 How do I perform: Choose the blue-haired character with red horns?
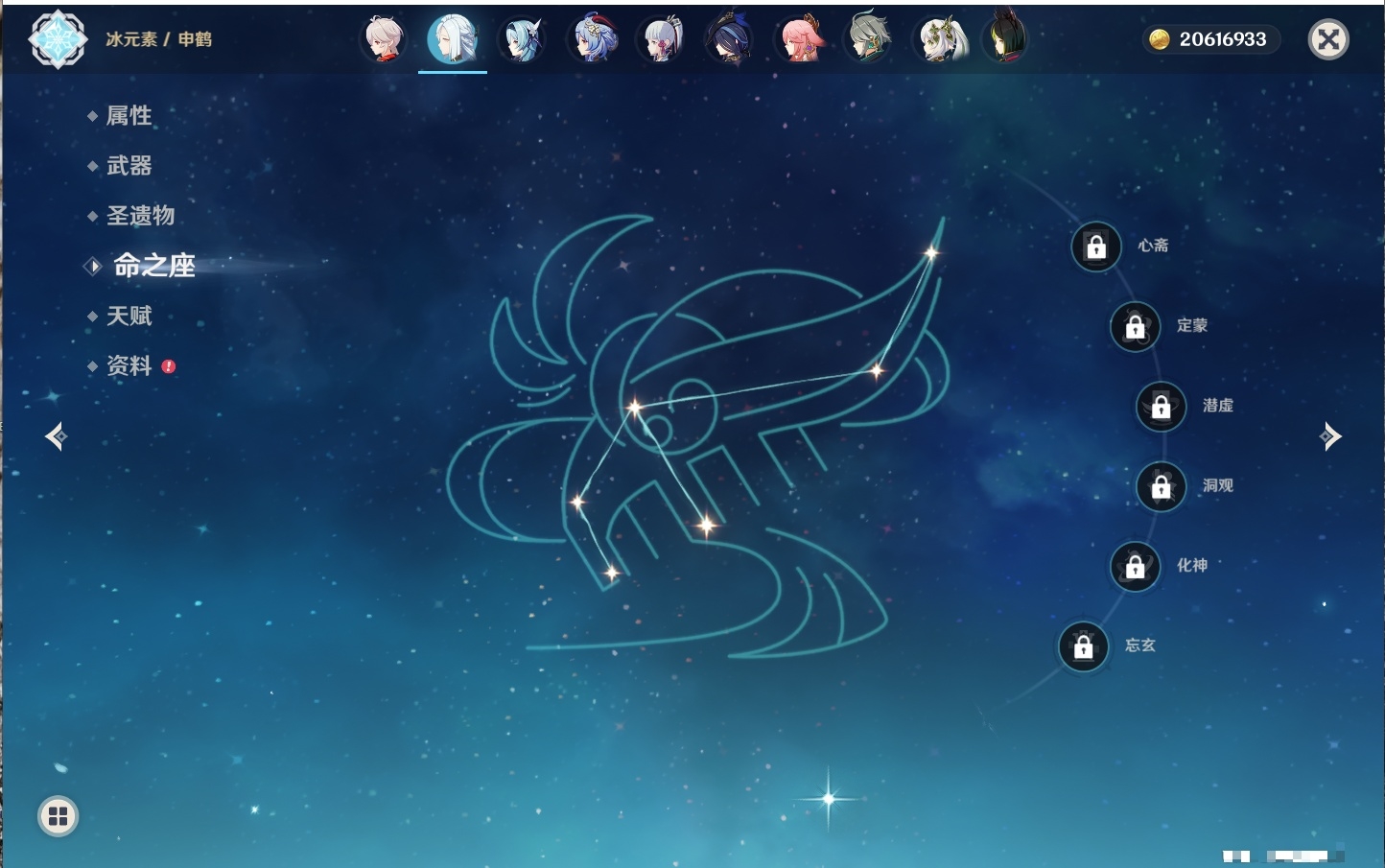coord(593,39)
